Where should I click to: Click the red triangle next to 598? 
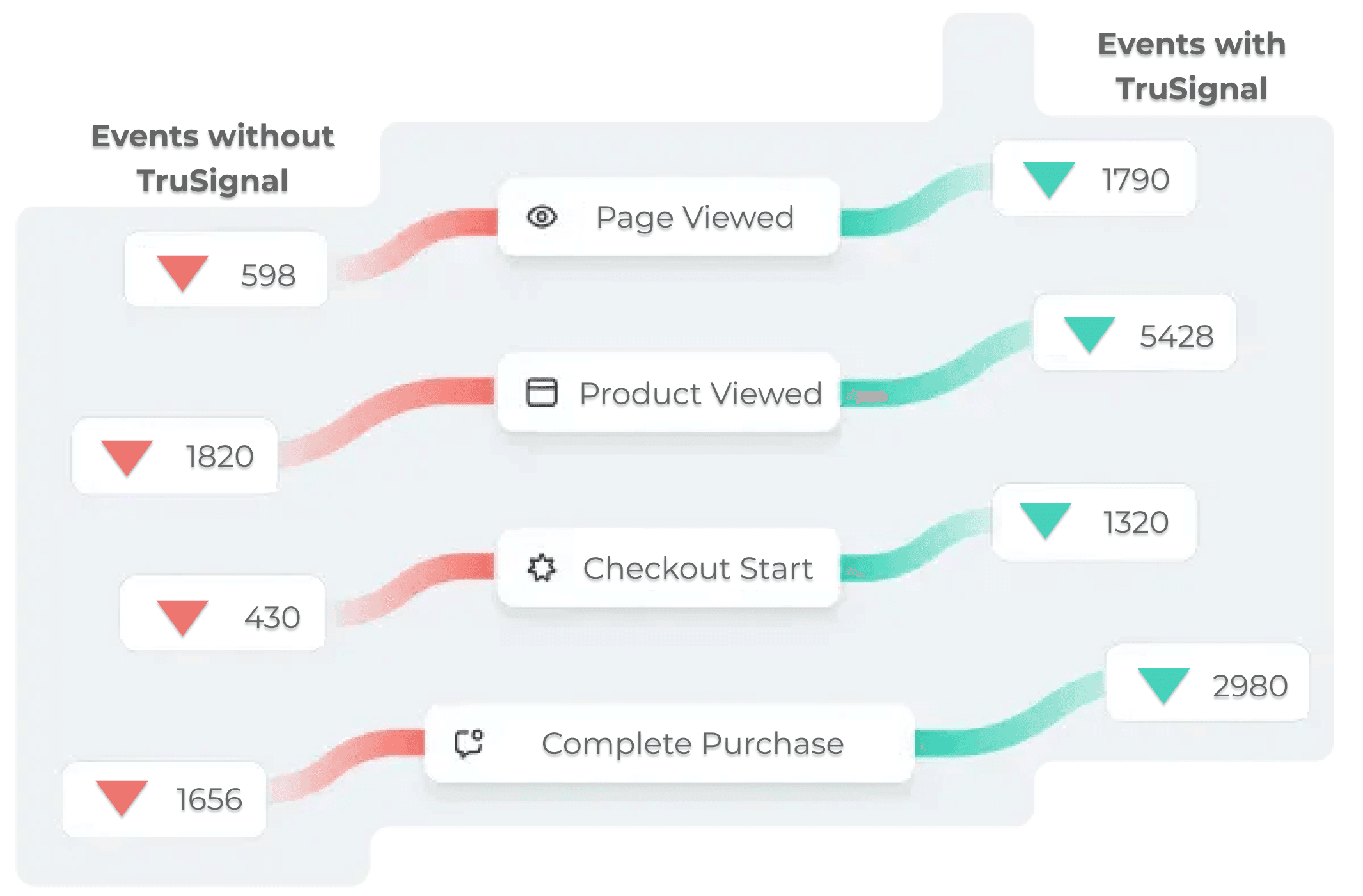coord(182,272)
